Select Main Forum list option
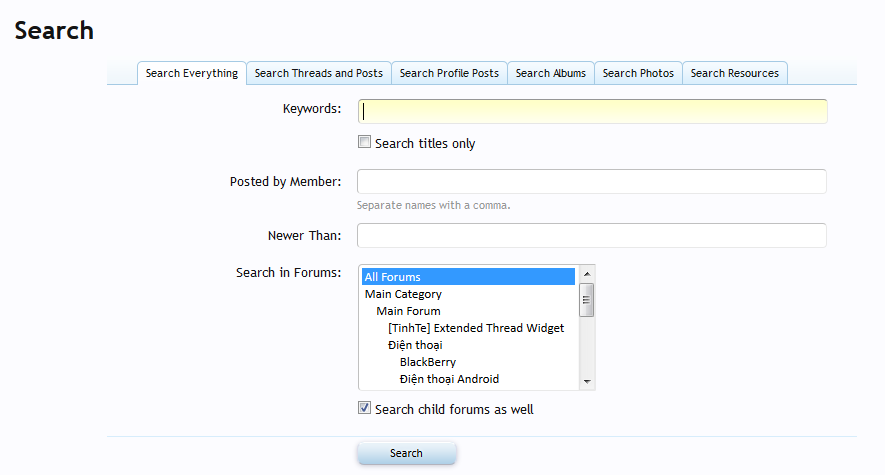885x475 pixels. 408,311
